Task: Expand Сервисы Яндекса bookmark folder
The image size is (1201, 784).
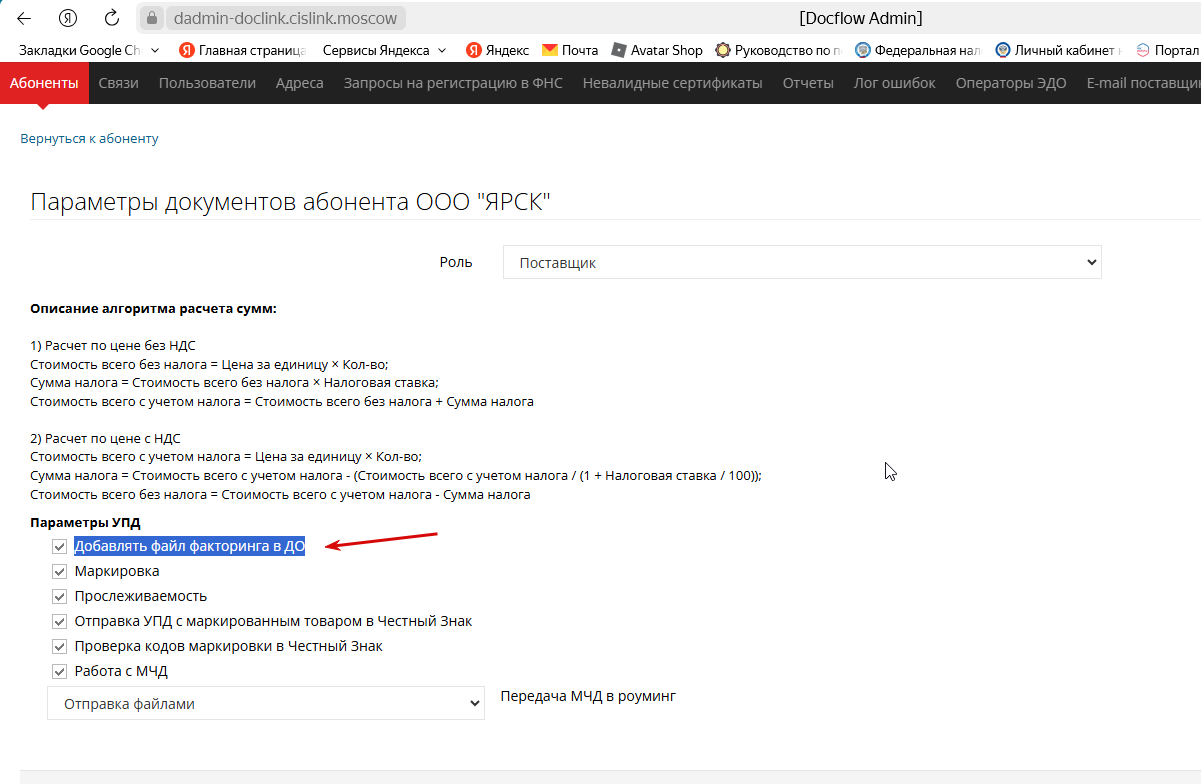Action: click(x=385, y=50)
